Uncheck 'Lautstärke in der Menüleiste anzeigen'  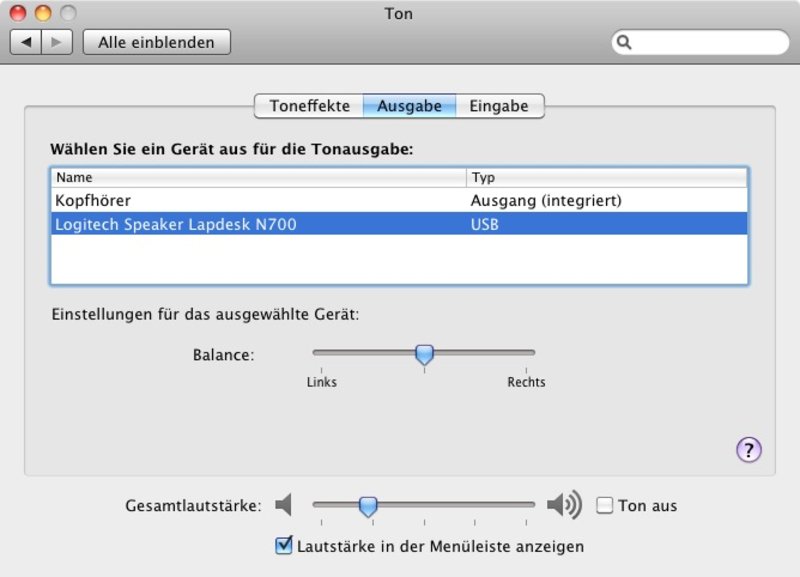pyautogui.click(x=283, y=546)
